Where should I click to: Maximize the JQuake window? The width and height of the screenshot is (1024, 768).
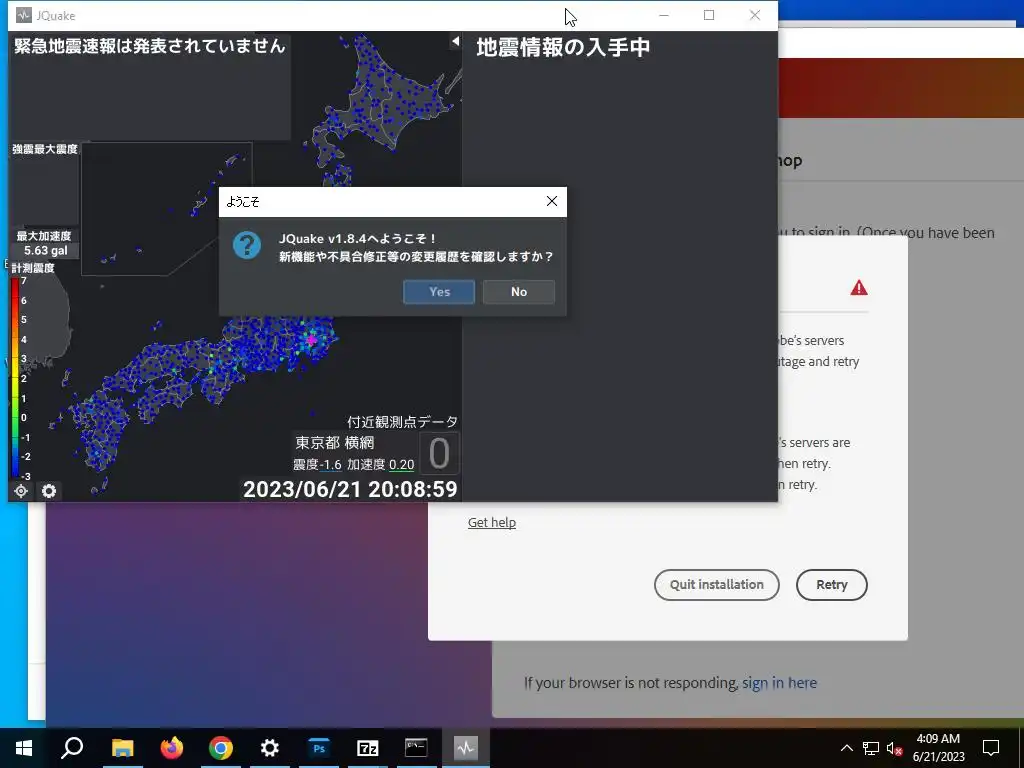[709, 15]
